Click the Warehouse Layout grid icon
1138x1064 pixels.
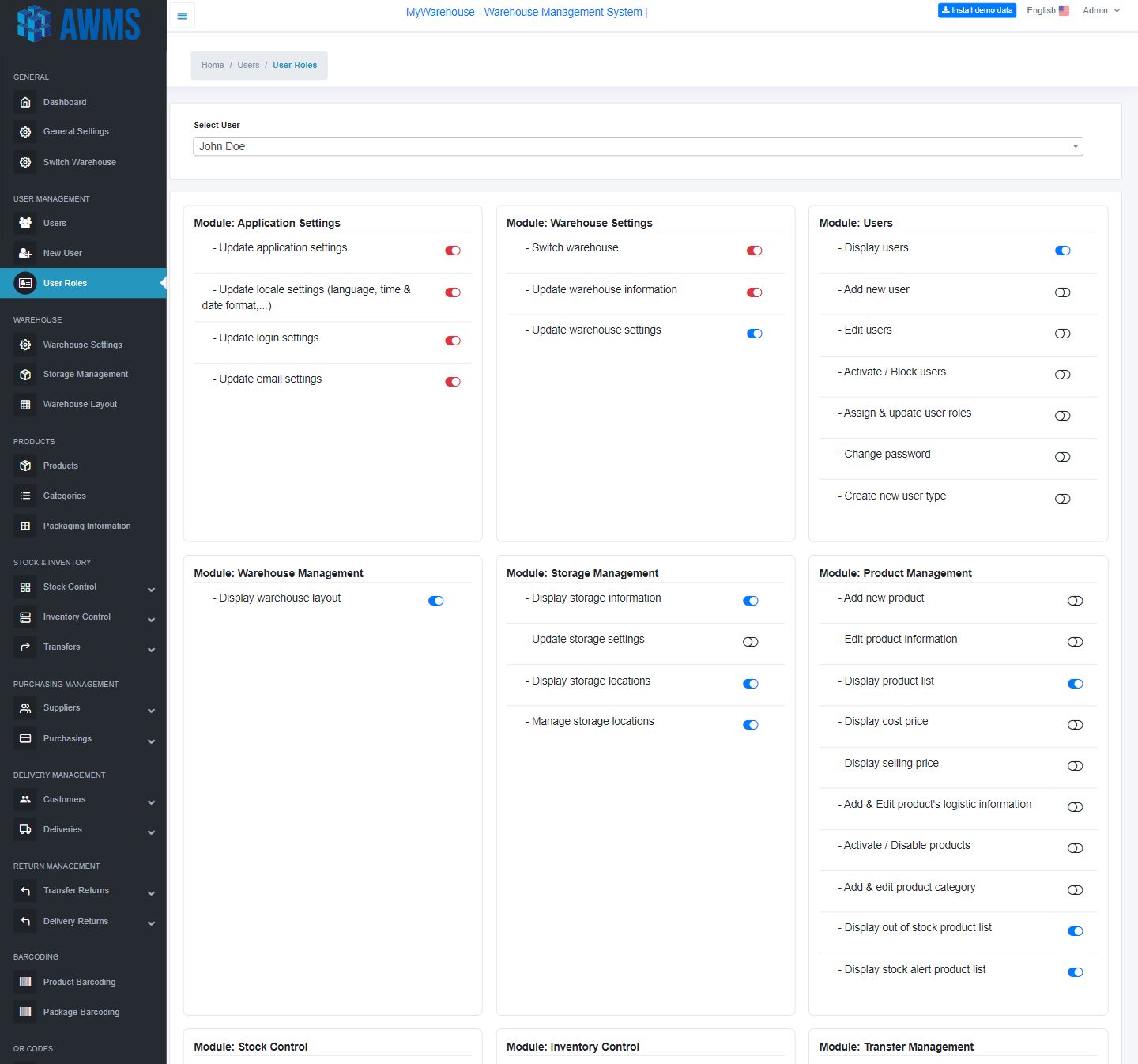(25, 405)
